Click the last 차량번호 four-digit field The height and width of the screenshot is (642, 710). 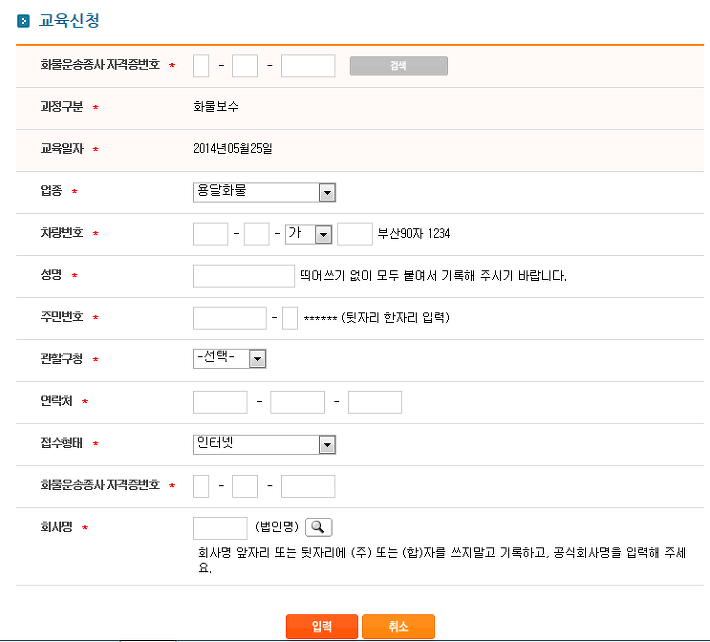(x=355, y=234)
